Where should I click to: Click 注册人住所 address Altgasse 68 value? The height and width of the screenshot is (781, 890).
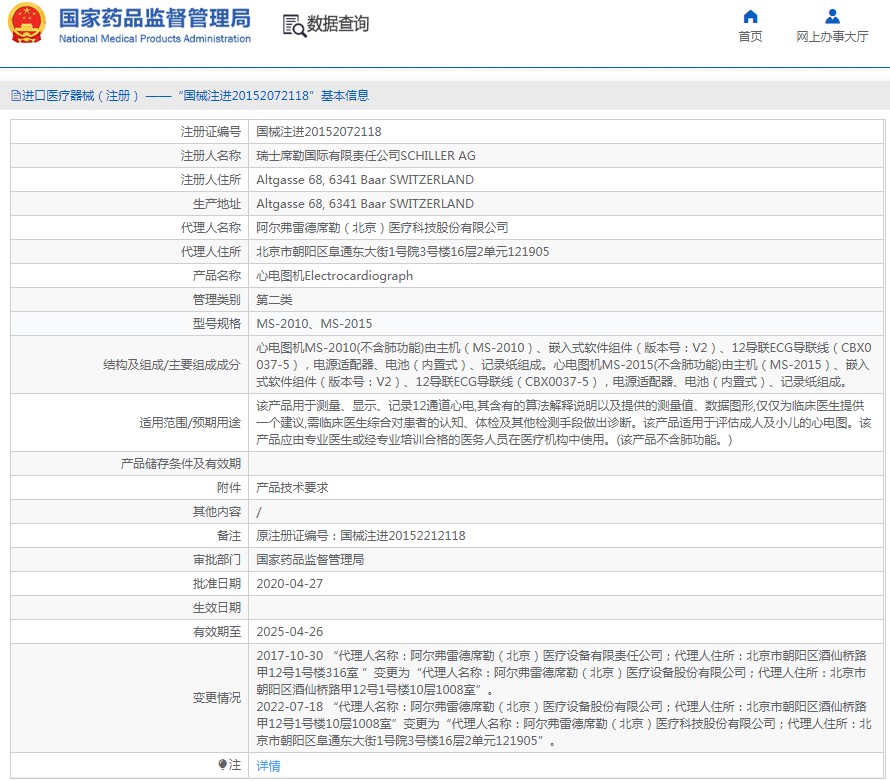click(365, 179)
